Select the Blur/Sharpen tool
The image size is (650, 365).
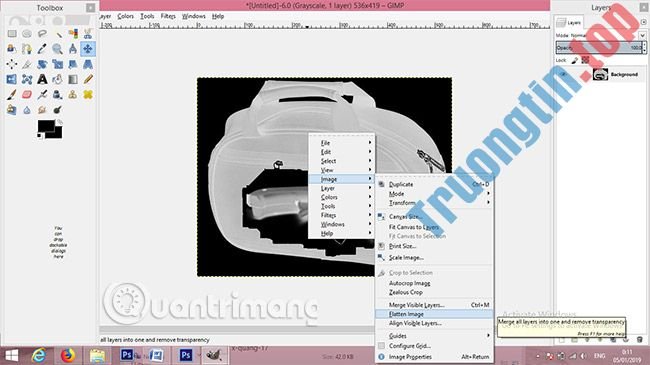point(27,110)
